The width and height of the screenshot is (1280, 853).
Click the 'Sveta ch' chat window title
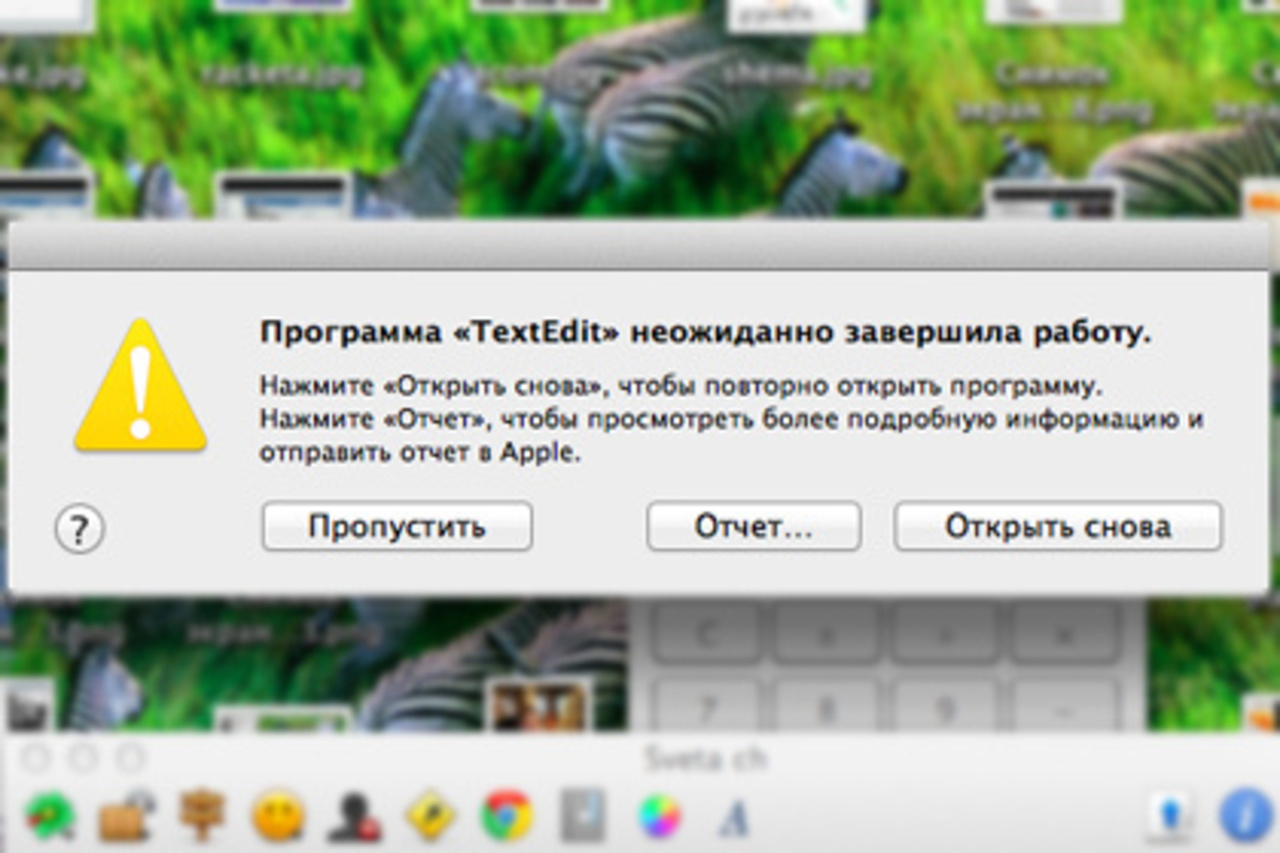tap(706, 759)
